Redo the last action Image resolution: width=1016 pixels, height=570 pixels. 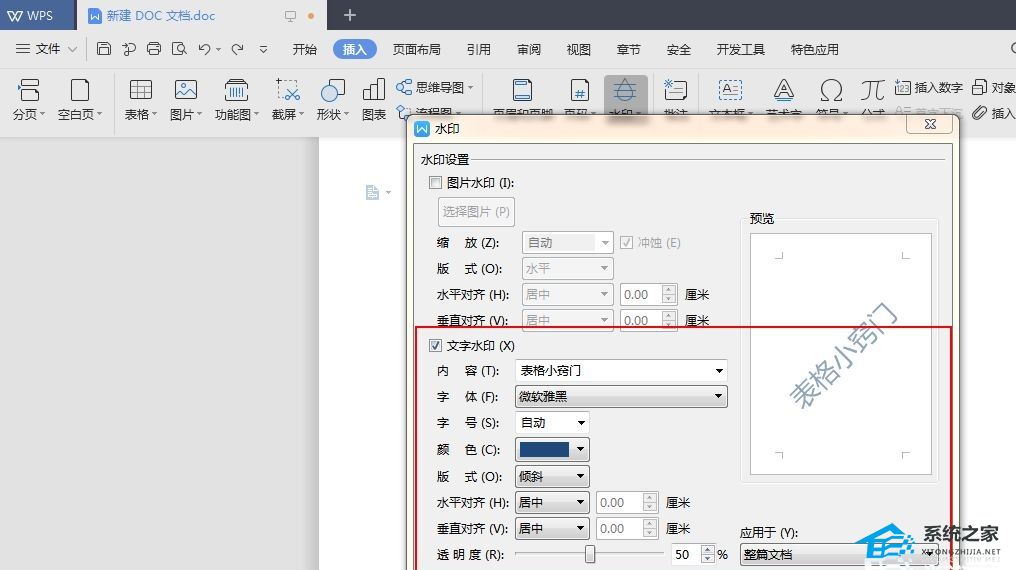(x=237, y=49)
